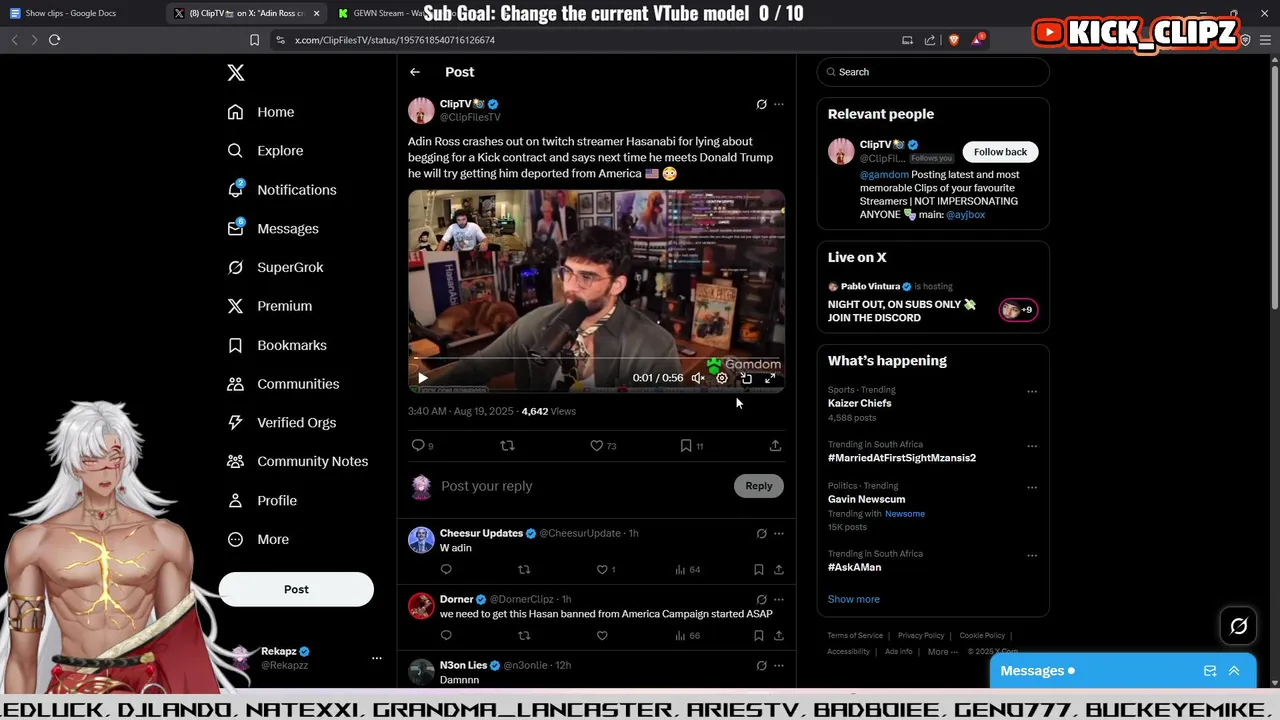Share the Cheesur Updates reply
The image size is (1280, 720).
[x=779, y=570]
